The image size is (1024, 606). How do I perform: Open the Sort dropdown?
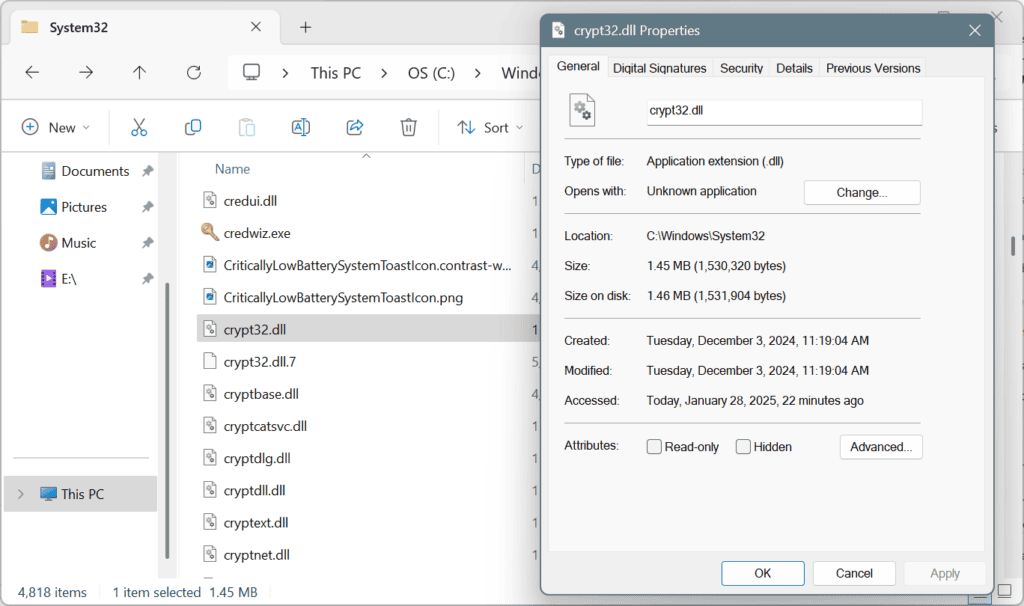pos(490,127)
